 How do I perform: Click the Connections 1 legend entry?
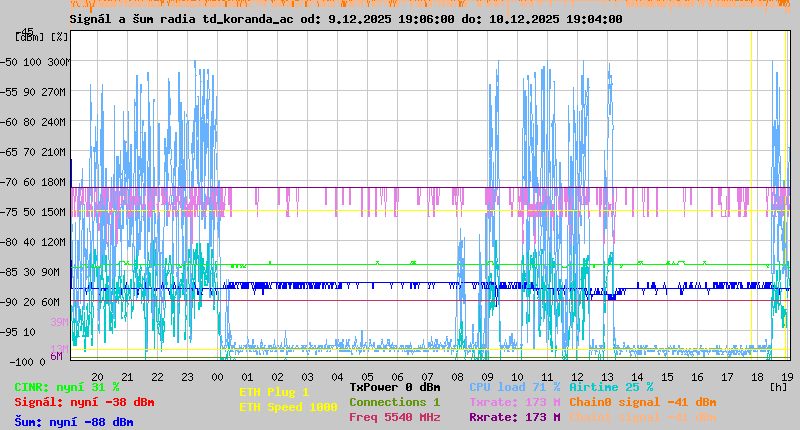[x=395, y=402]
